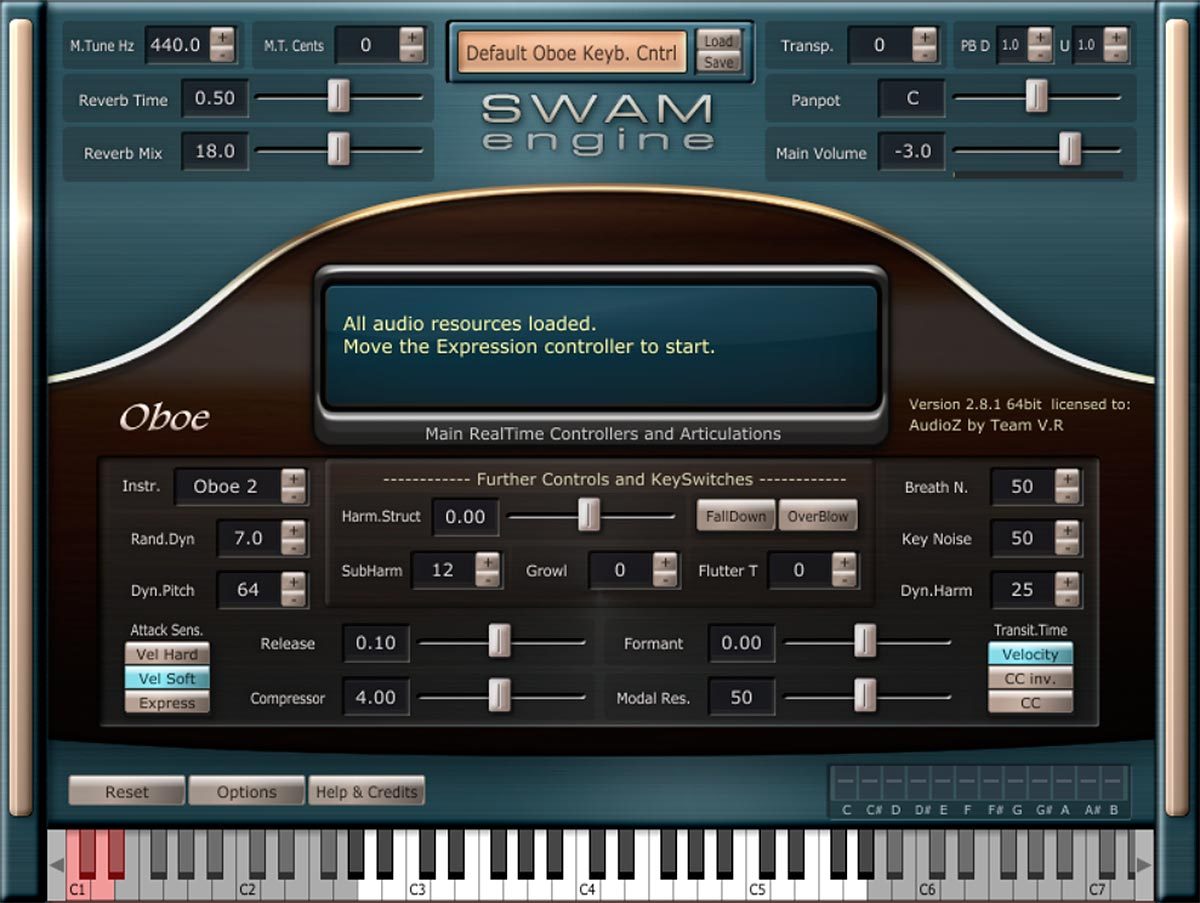Viewport: 1200px width, 903px height.
Task: Click the preset name display Default Oboe Keyb. Cntrl
Action: pos(573,52)
